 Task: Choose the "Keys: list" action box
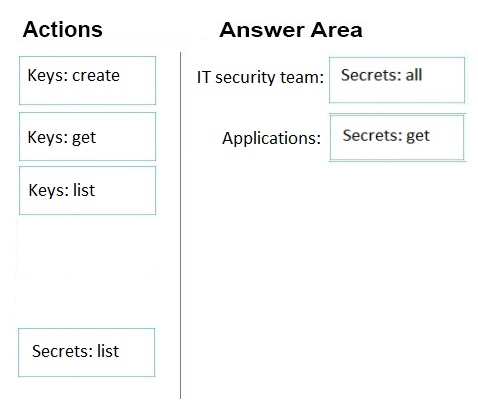coord(87,190)
